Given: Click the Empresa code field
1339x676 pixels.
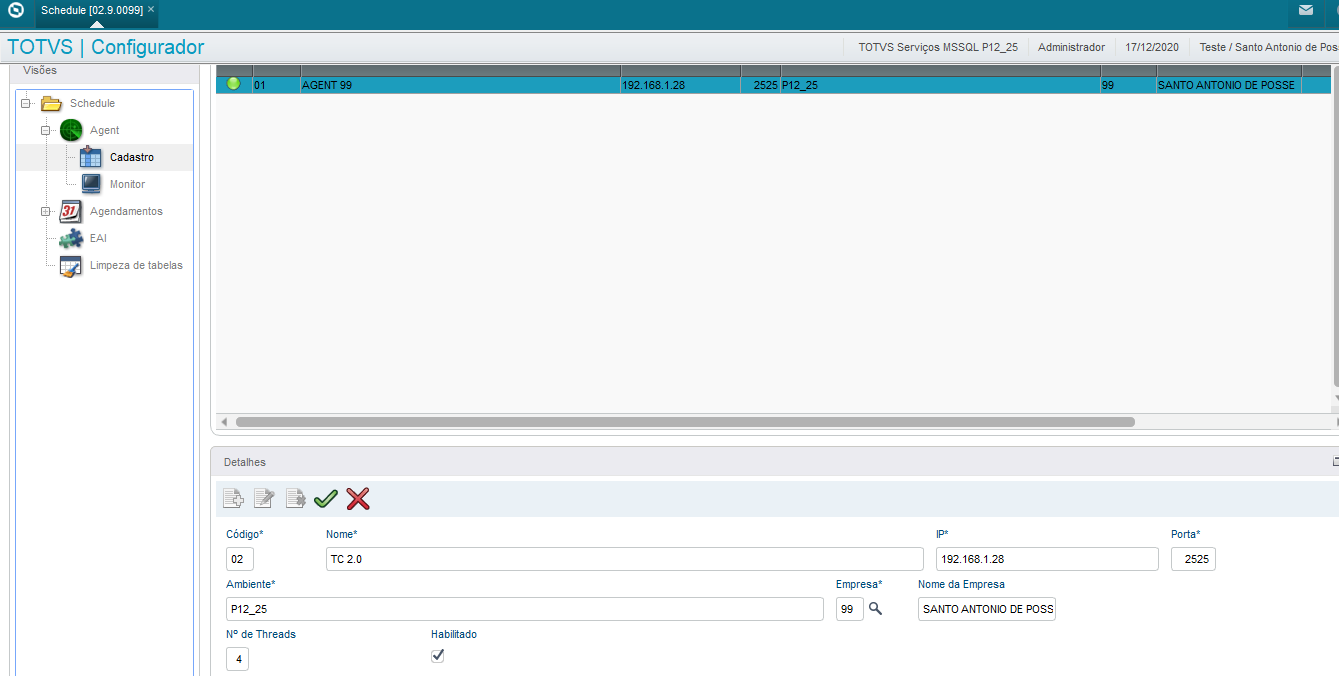Looking at the screenshot, I should click(x=850, y=609).
